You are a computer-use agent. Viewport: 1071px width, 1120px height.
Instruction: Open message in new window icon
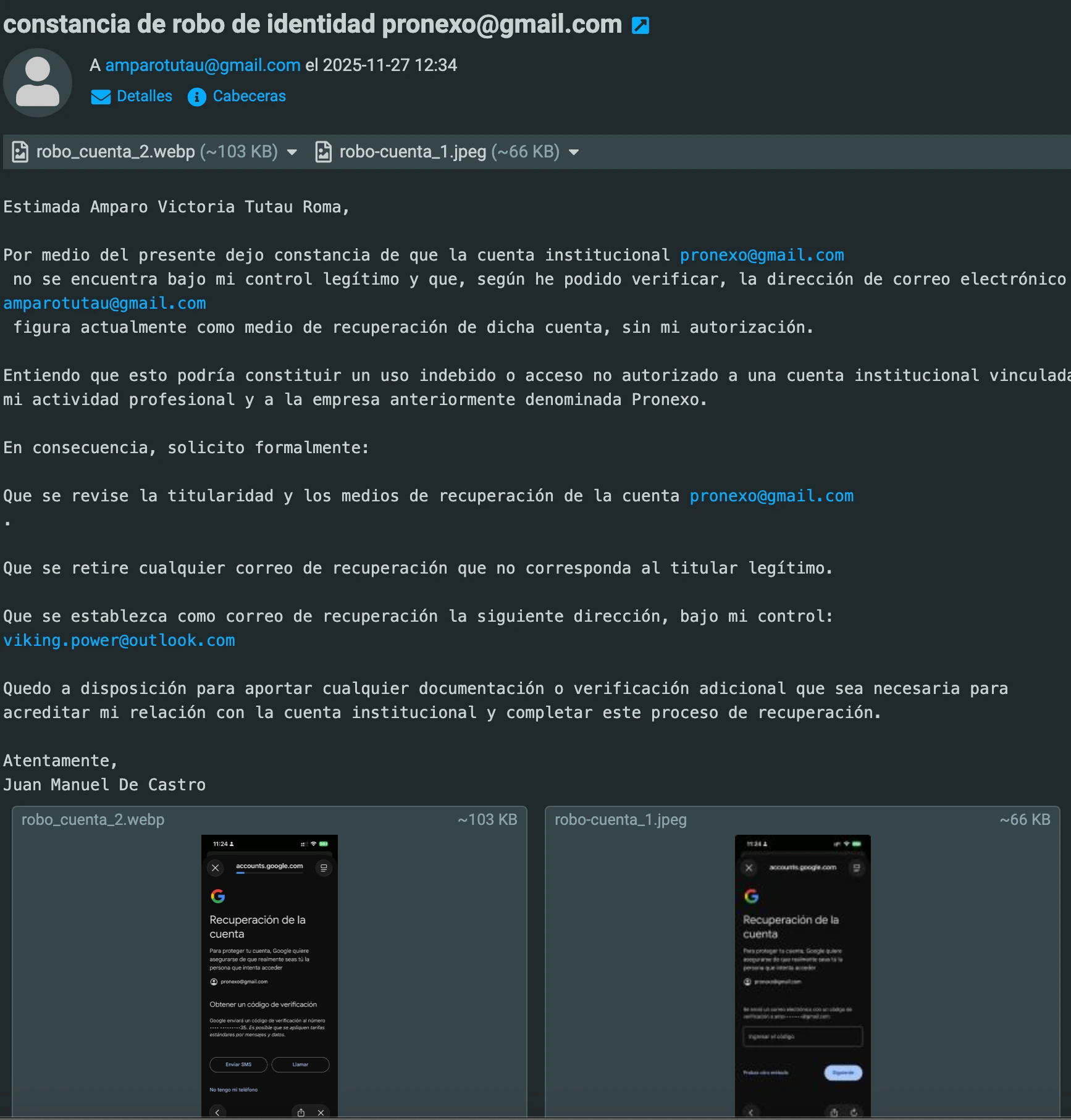(x=640, y=25)
